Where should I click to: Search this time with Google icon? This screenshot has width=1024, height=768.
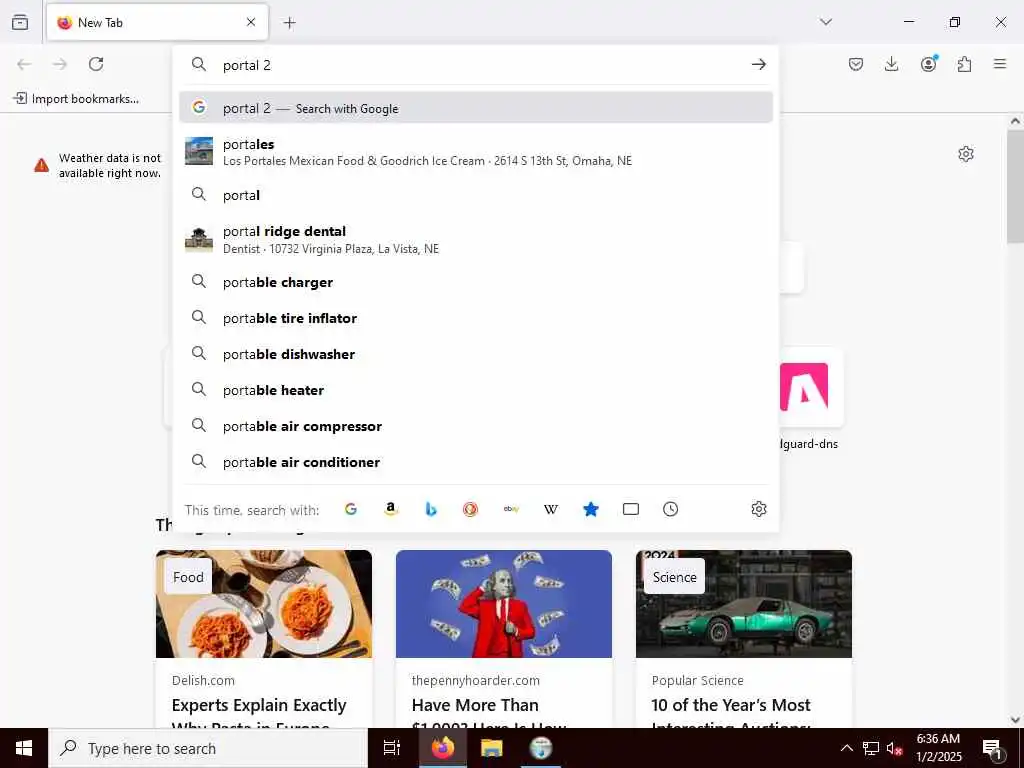point(351,509)
